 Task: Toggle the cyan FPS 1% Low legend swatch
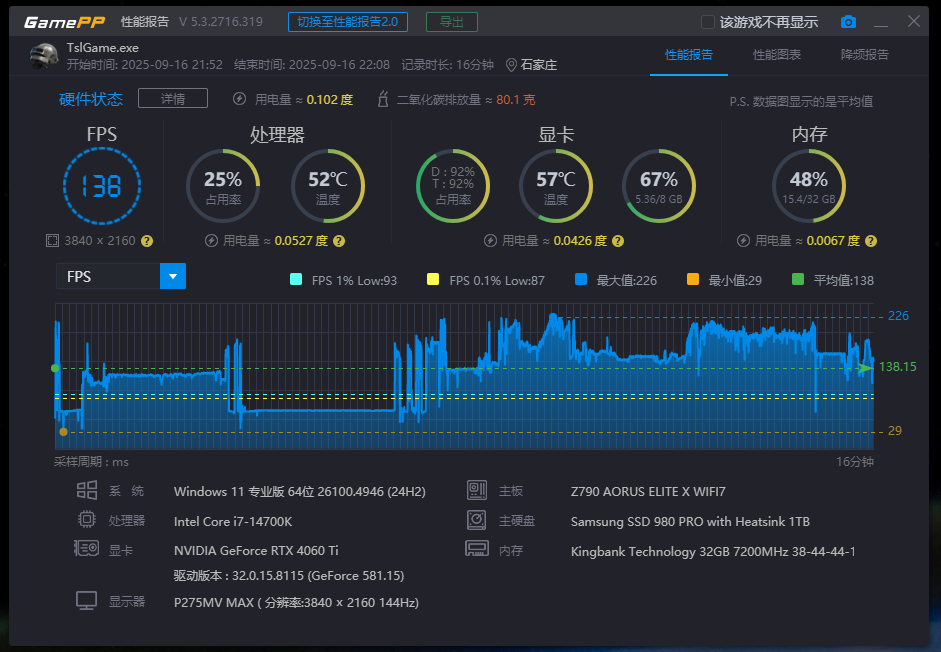tap(296, 279)
